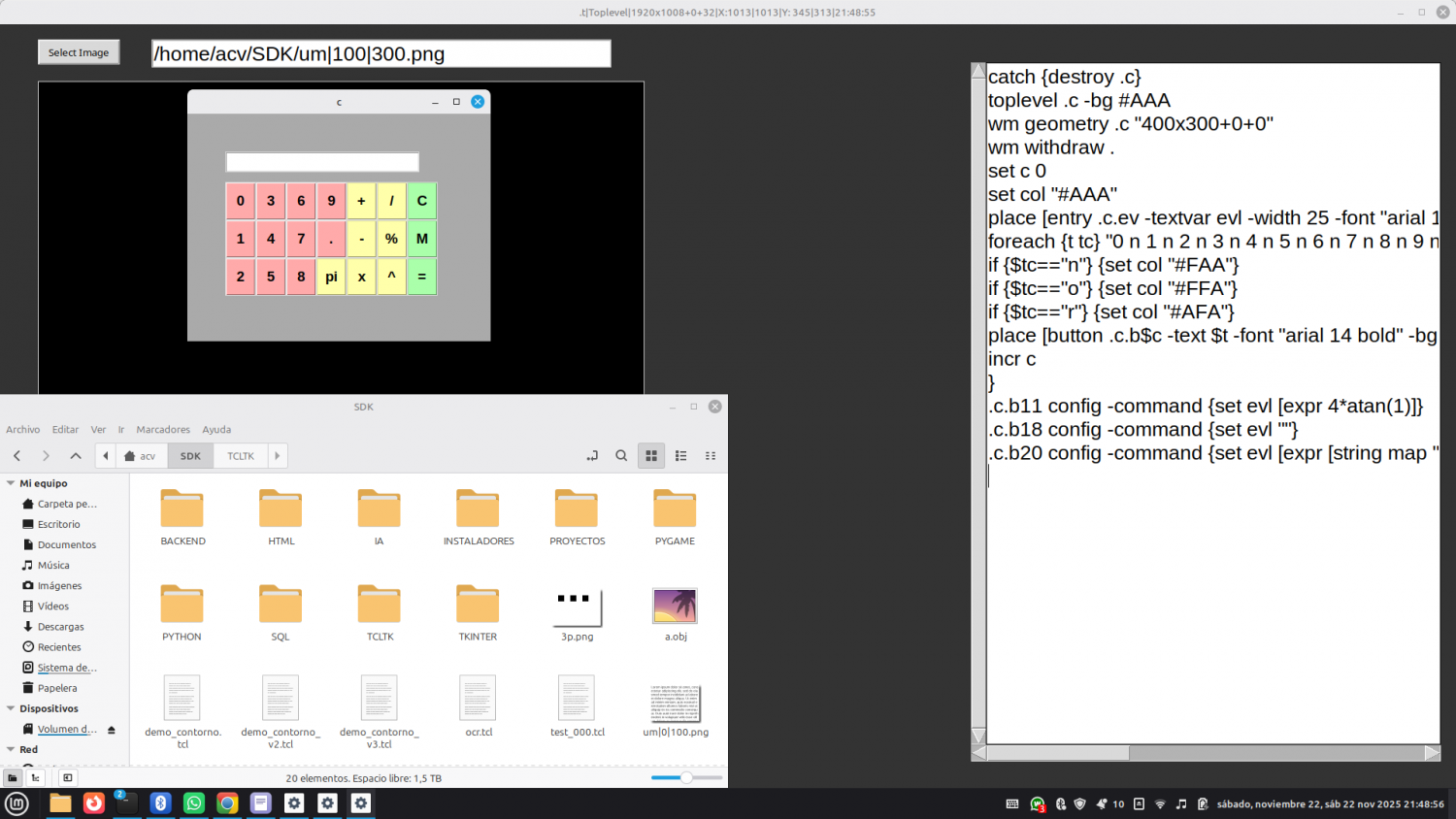Click the Select Image button
Viewport: 1456px width, 819px height.
(x=79, y=52)
